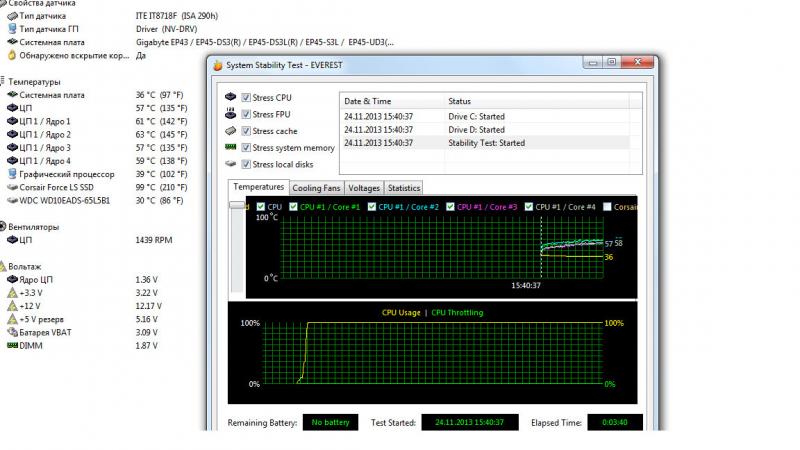Viewport: 800px width, 450px height.
Task: Click the 1439 RPM fan value
Action: (154, 240)
